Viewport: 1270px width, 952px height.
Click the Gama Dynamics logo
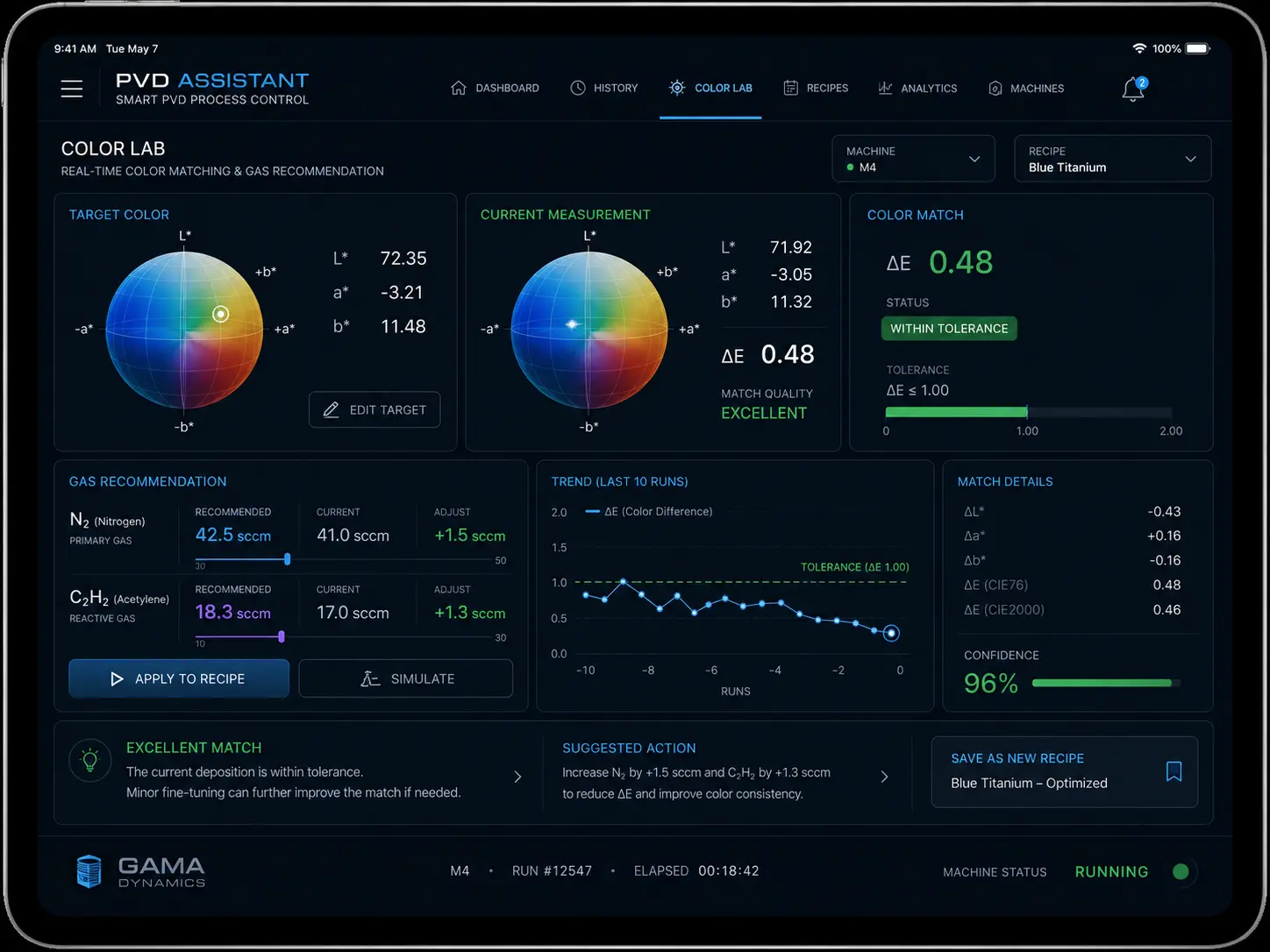coord(141,871)
